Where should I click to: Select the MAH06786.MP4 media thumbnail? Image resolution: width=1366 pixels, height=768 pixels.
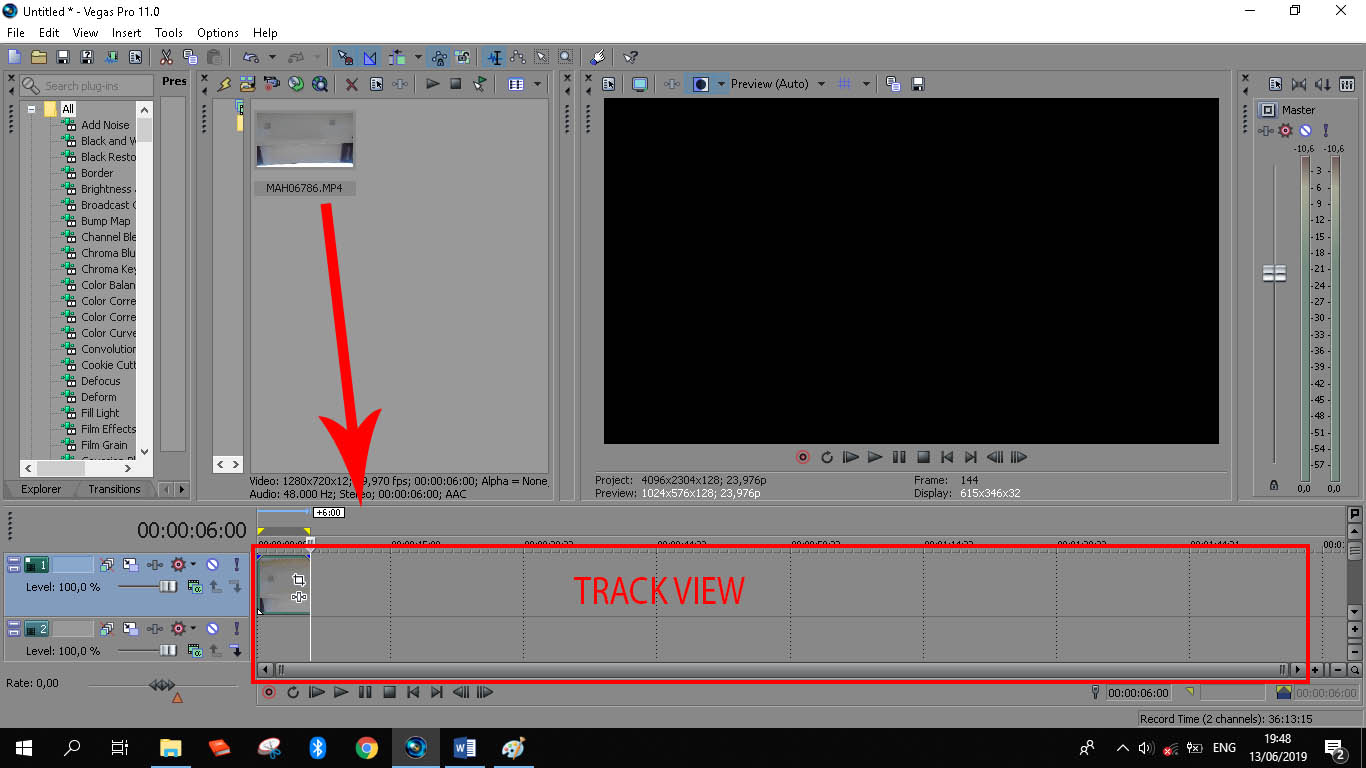[304, 139]
